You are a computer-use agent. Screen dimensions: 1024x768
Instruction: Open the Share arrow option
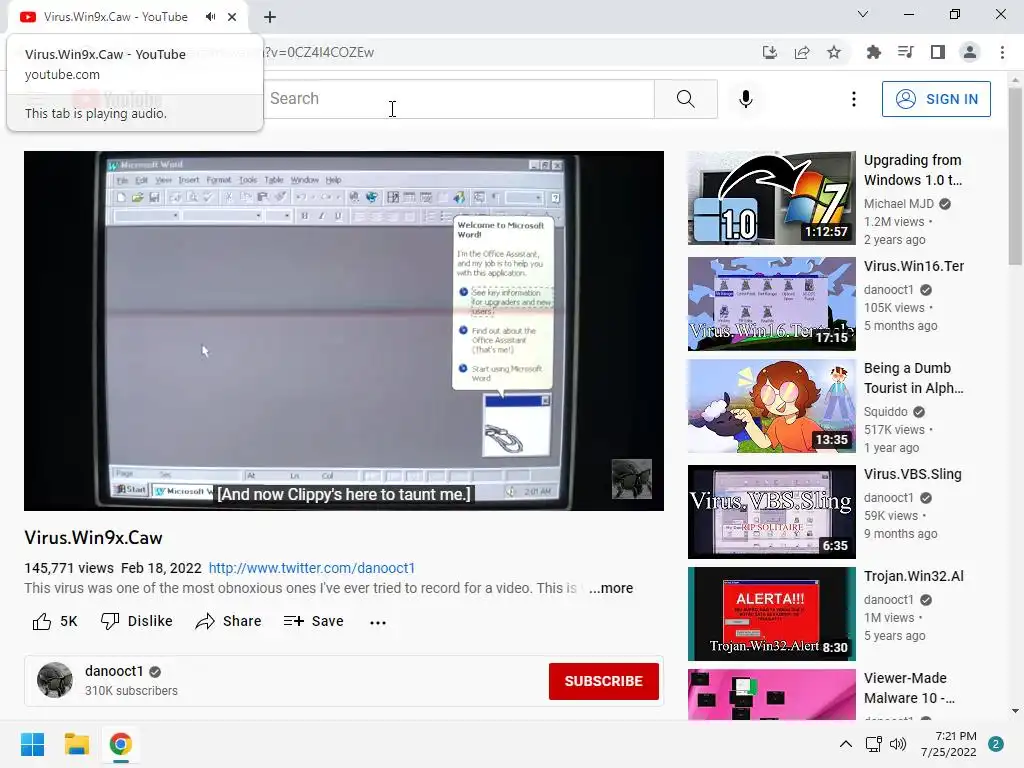click(x=205, y=621)
